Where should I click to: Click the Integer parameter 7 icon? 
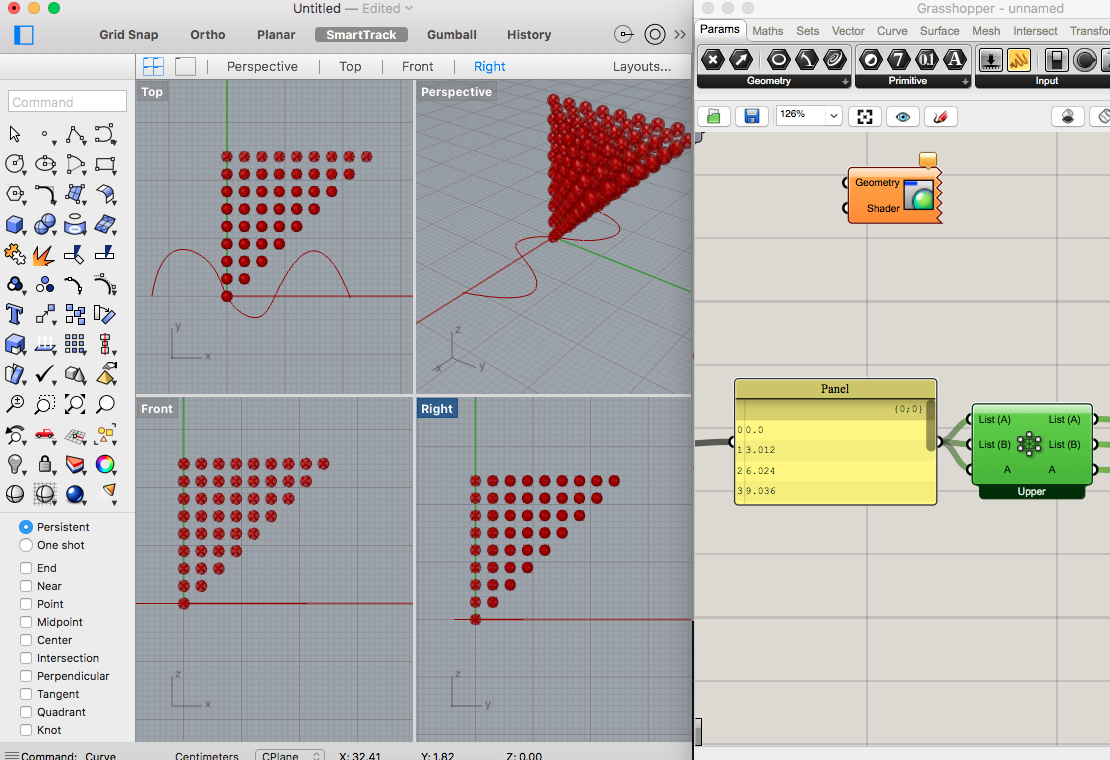[898, 60]
